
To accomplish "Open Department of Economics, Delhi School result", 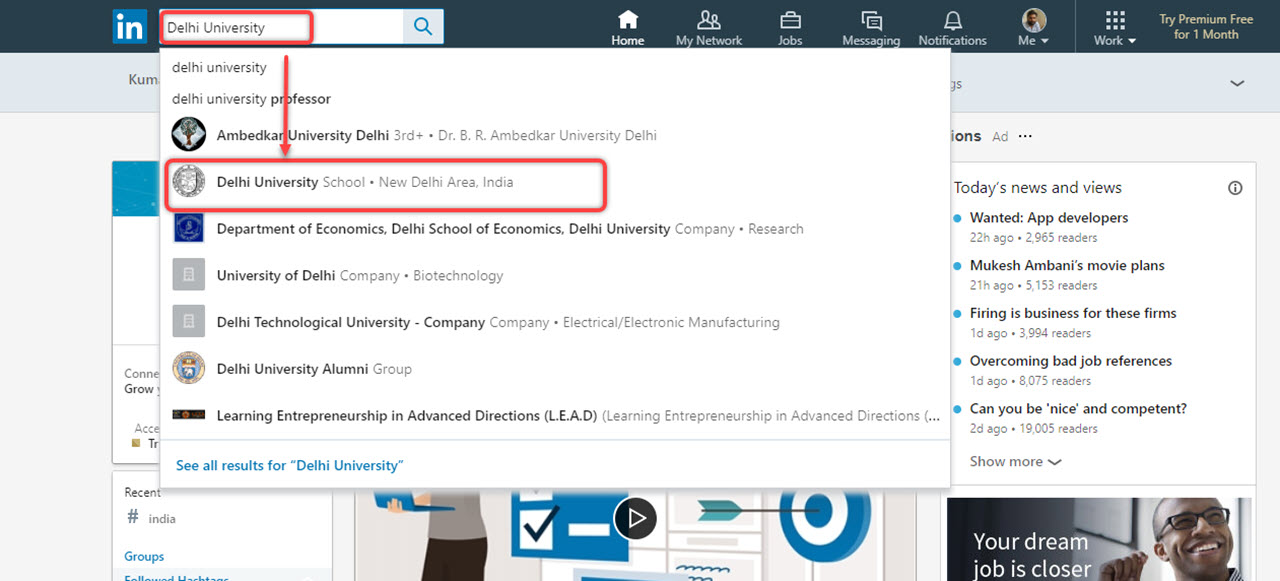I will point(555,229).
